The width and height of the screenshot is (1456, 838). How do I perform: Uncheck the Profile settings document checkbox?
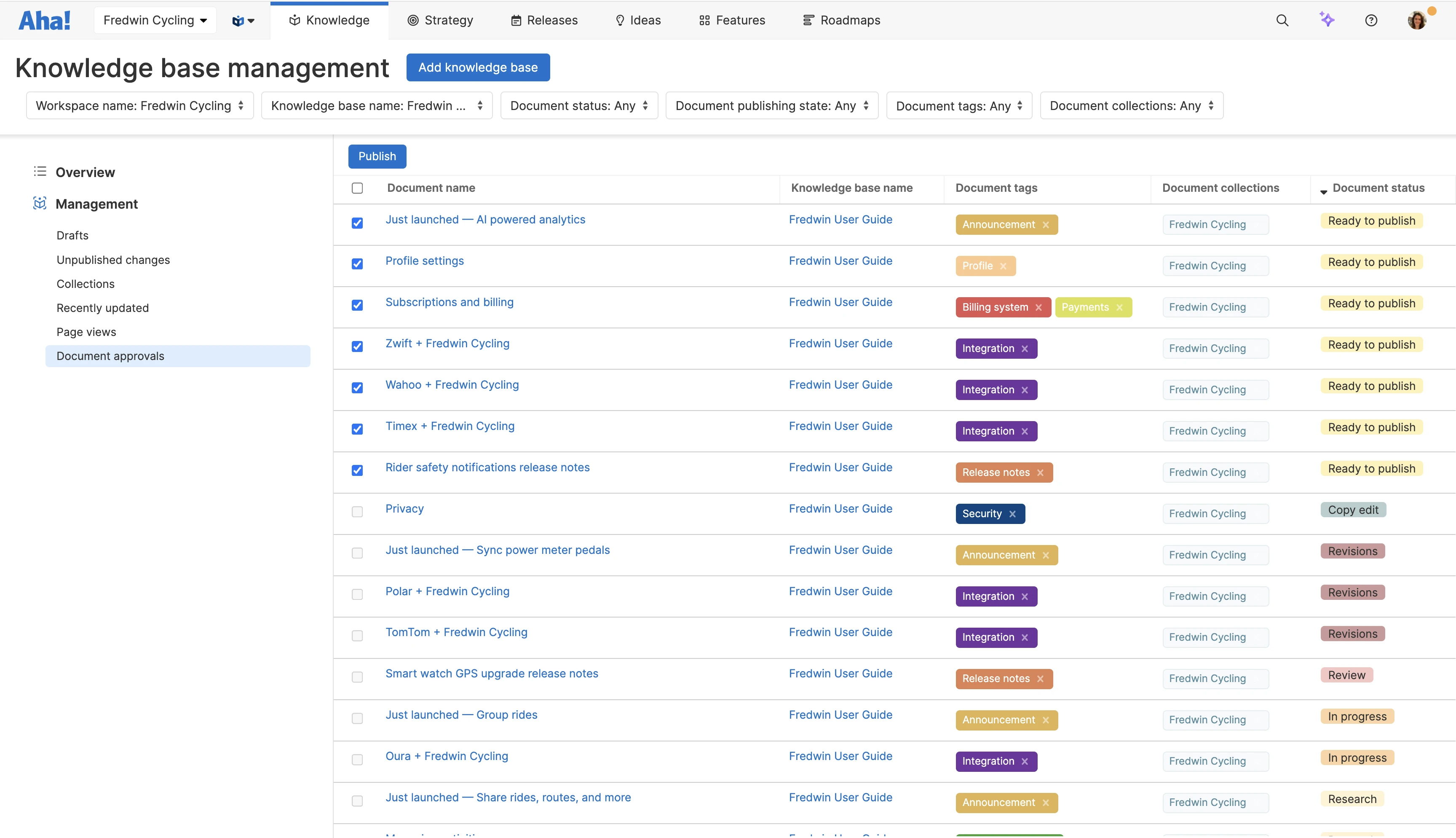(357, 263)
